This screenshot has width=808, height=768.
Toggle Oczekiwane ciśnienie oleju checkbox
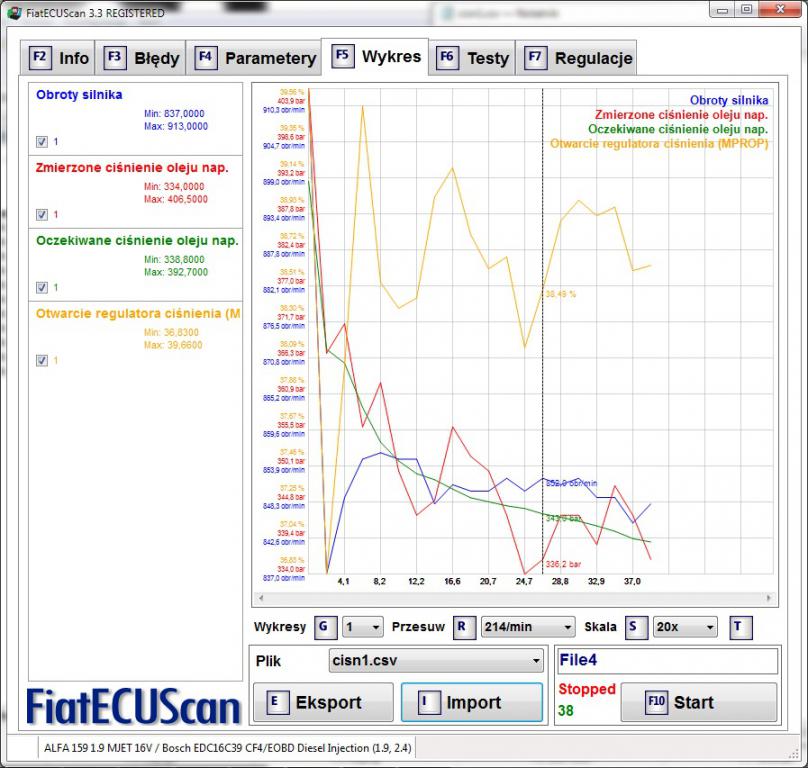tap(42, 288)
